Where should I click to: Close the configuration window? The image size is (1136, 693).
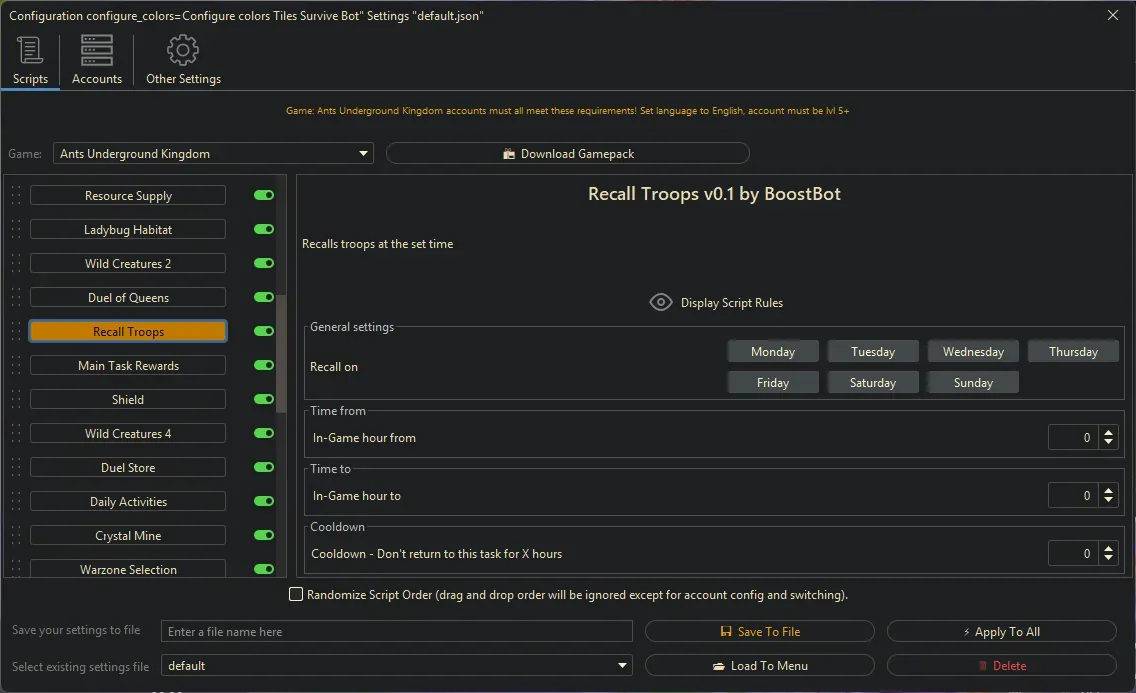[x=1113, y=15]
